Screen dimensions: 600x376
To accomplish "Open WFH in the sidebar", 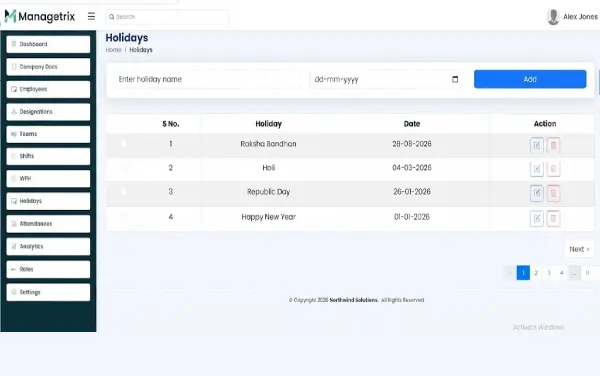I will (48, 179).
